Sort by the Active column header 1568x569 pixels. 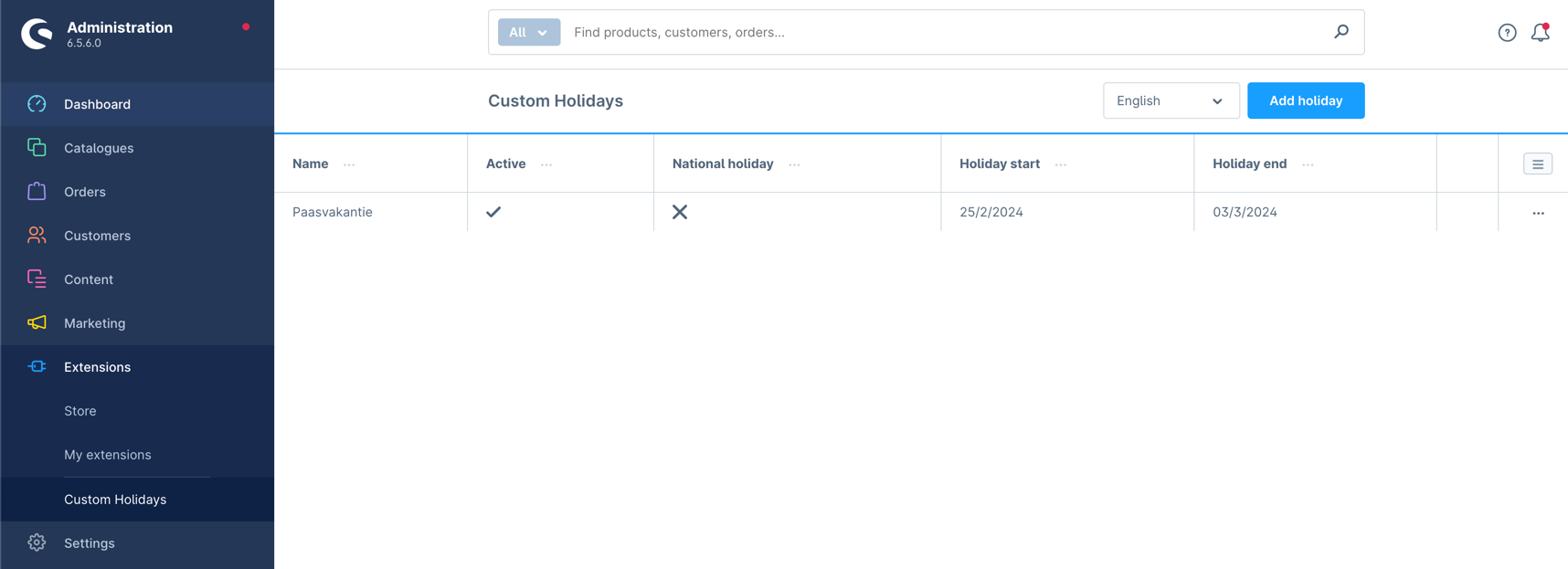(505, 163)
